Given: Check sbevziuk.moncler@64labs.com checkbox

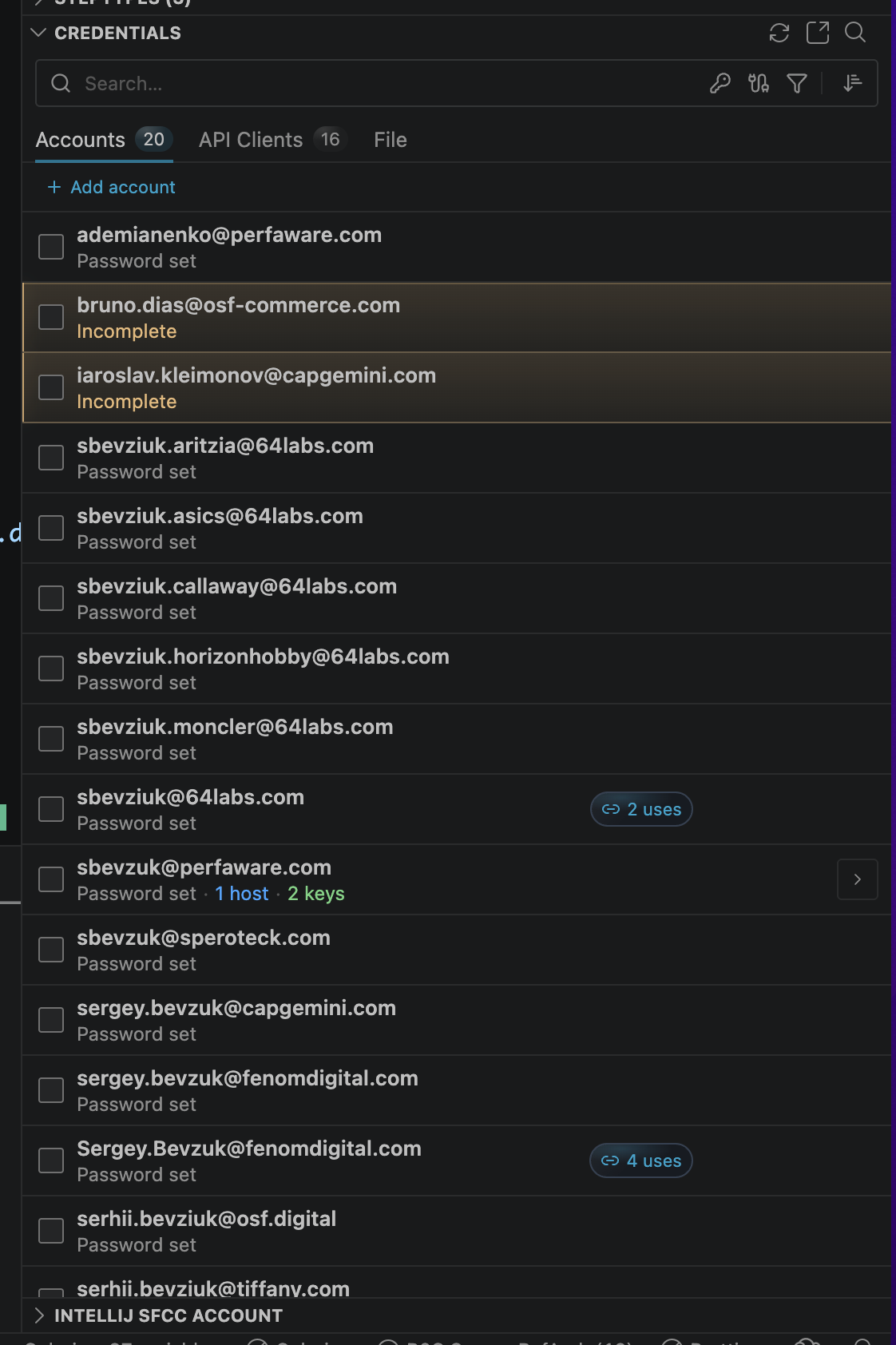Looking at the screenshot, I should pyautogui.click(x=51, y=739).
